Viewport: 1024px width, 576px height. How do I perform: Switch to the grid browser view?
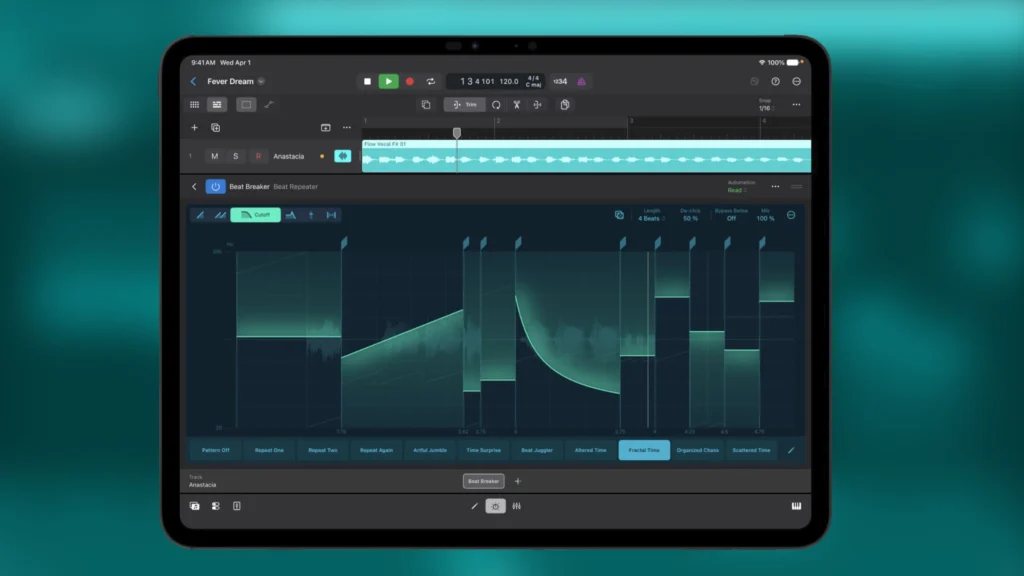point(195,104)
